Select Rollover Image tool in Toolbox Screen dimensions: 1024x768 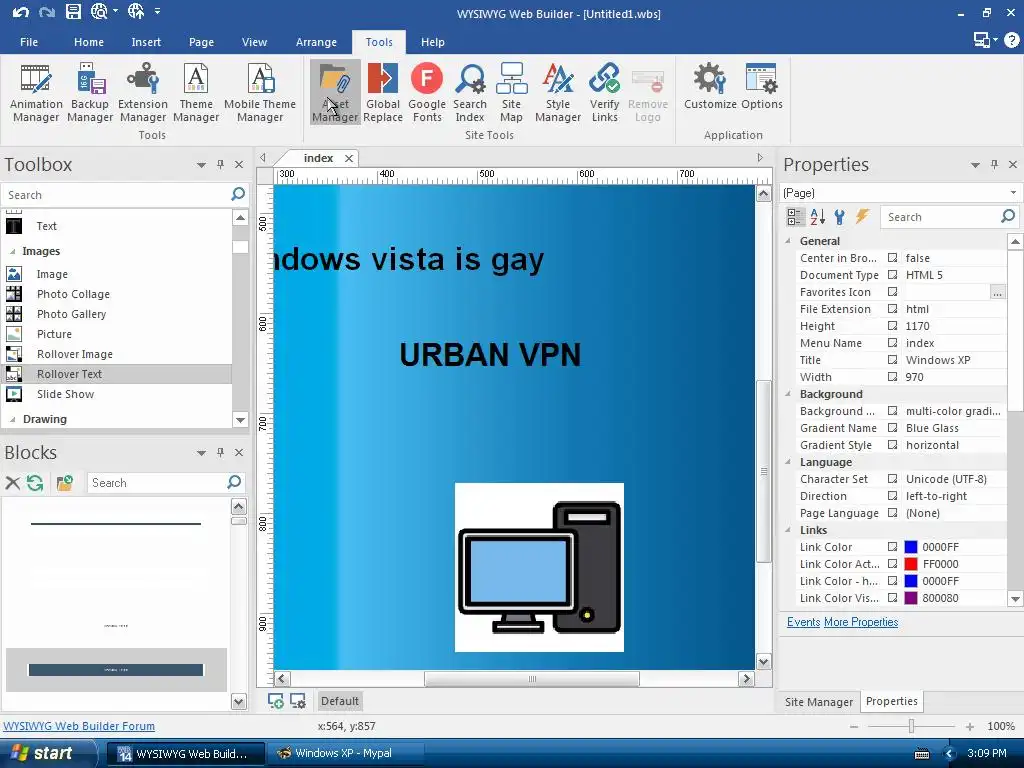click(74, 354)
